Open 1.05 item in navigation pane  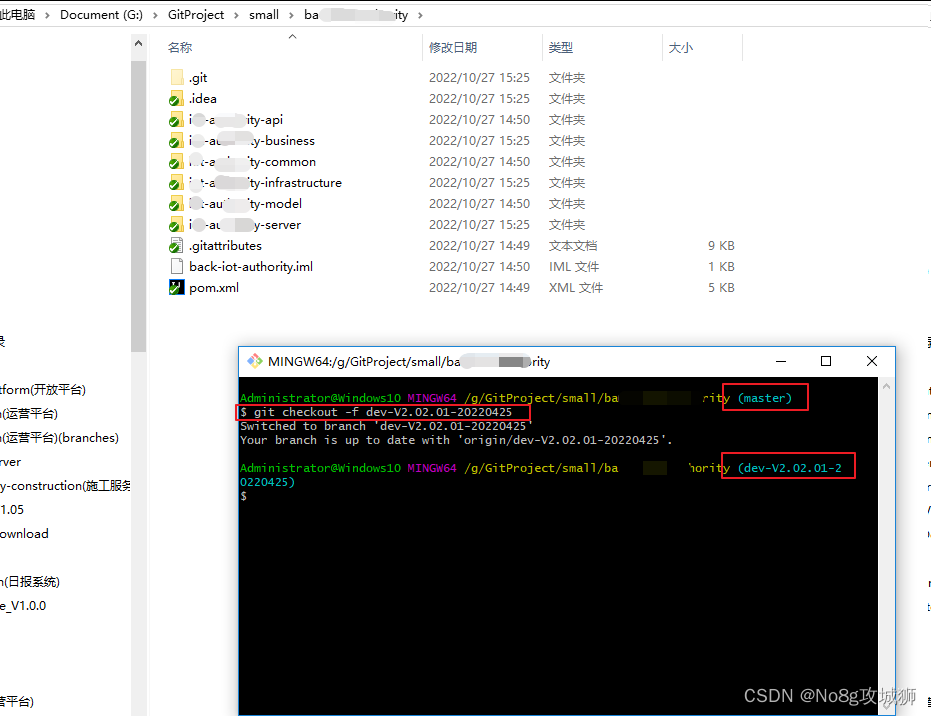[12, 509]
